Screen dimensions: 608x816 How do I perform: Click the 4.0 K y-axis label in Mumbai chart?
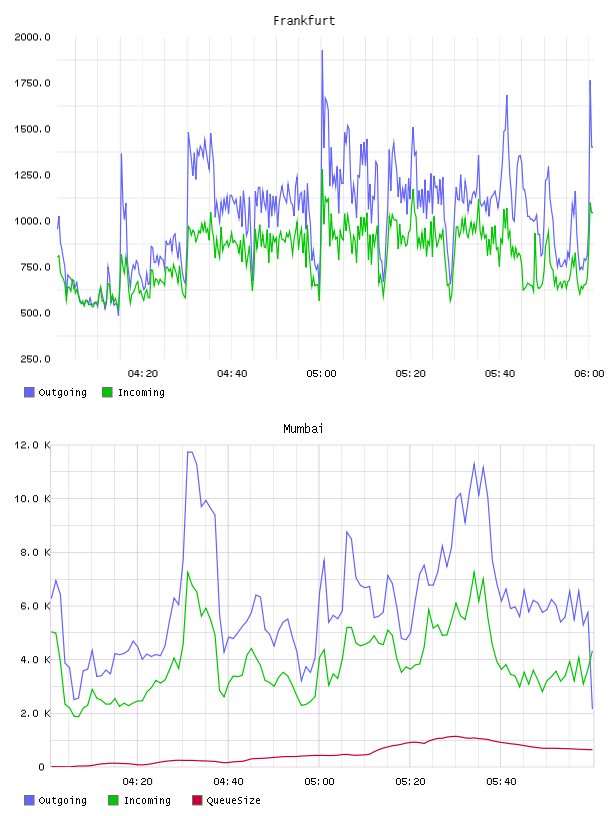coord(35,659)
